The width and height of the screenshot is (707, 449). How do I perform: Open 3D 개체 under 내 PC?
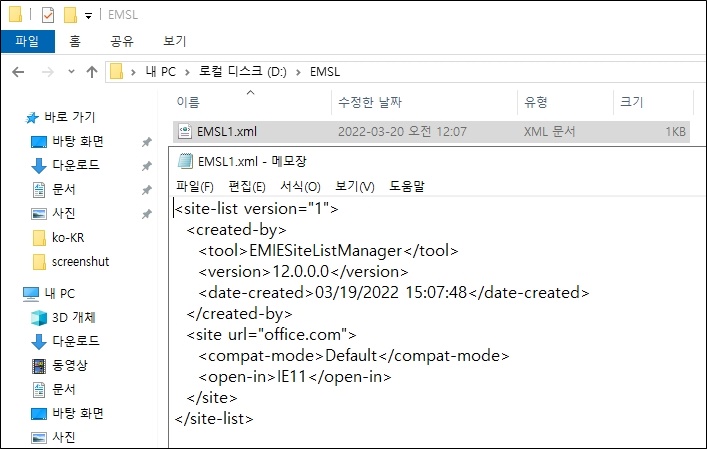click(x=73, y=317)
